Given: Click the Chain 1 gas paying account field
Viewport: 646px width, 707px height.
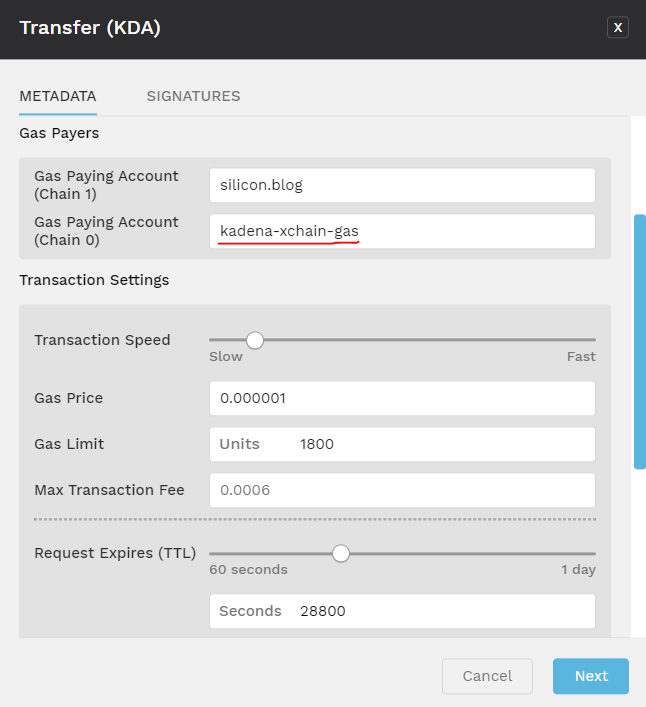Looking at the screenshot, I should coord(402,185).
